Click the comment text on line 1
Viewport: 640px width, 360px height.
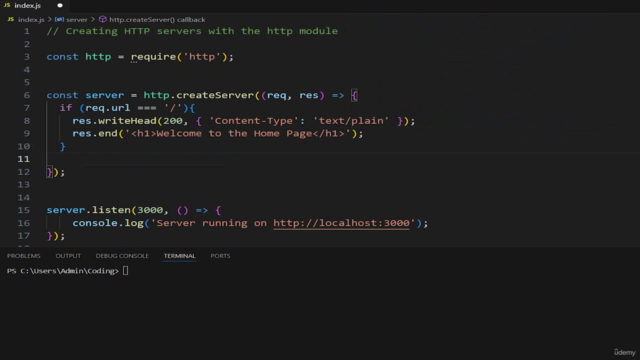192,31
